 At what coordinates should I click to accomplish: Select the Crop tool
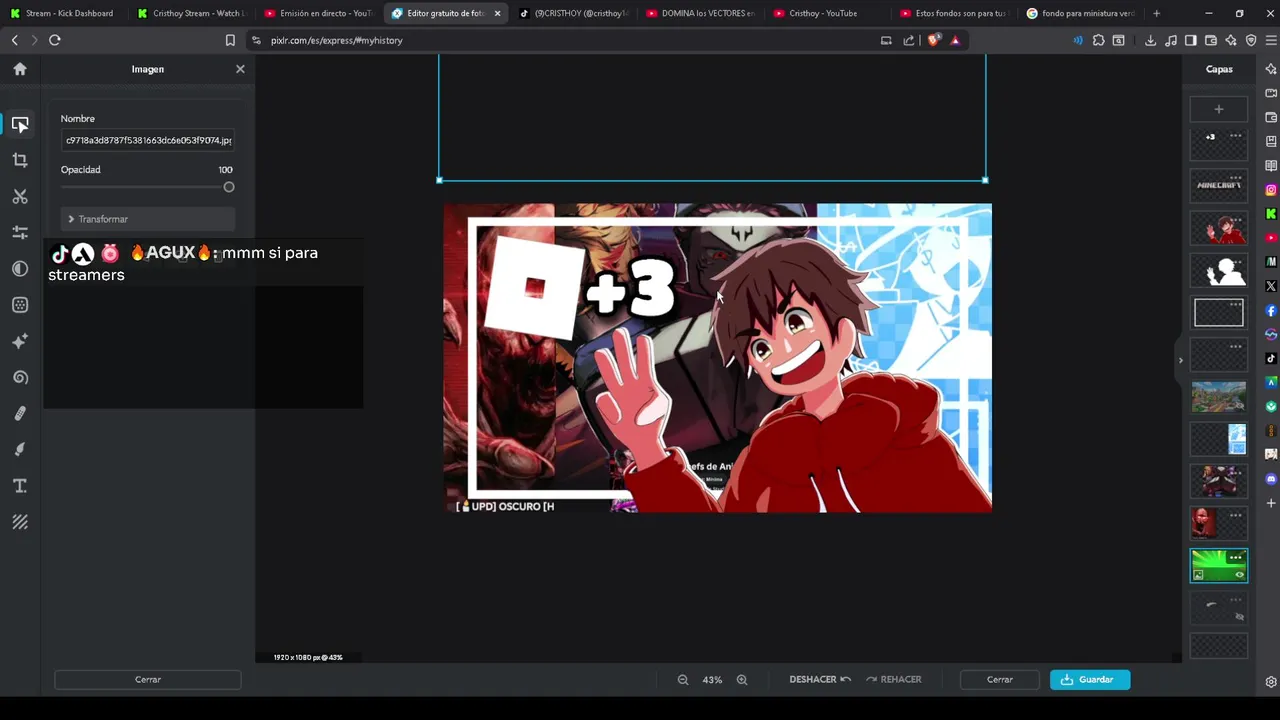click(20, 160)
